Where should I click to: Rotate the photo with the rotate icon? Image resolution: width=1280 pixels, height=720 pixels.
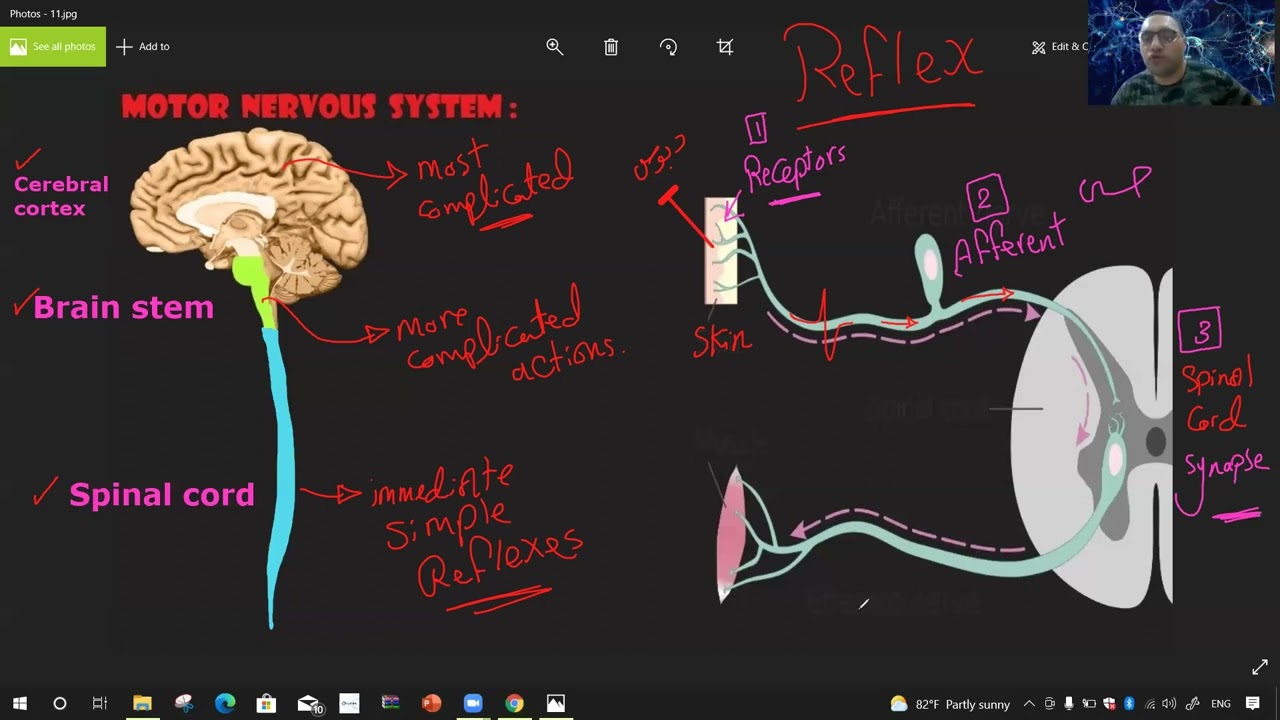click(x=668, y=47)
